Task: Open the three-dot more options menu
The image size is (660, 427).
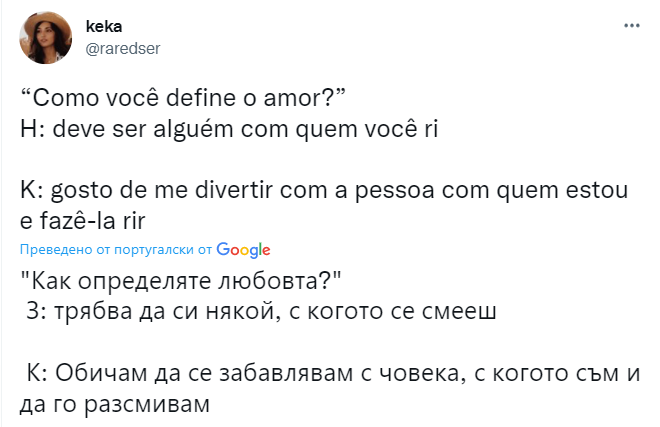Action: pyautogui.click(x=632, y=23)
